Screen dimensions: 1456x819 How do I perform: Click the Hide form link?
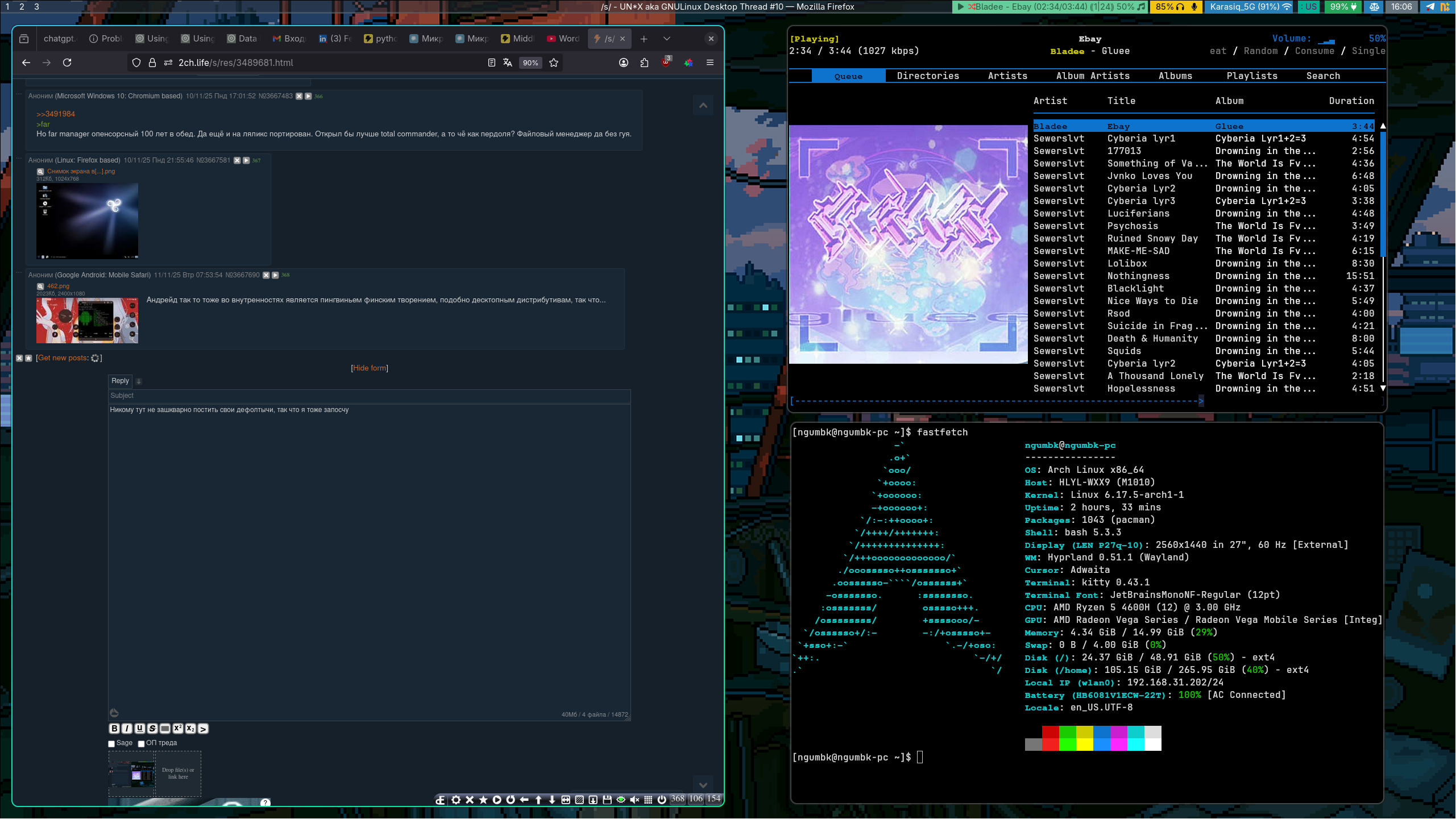370,368
